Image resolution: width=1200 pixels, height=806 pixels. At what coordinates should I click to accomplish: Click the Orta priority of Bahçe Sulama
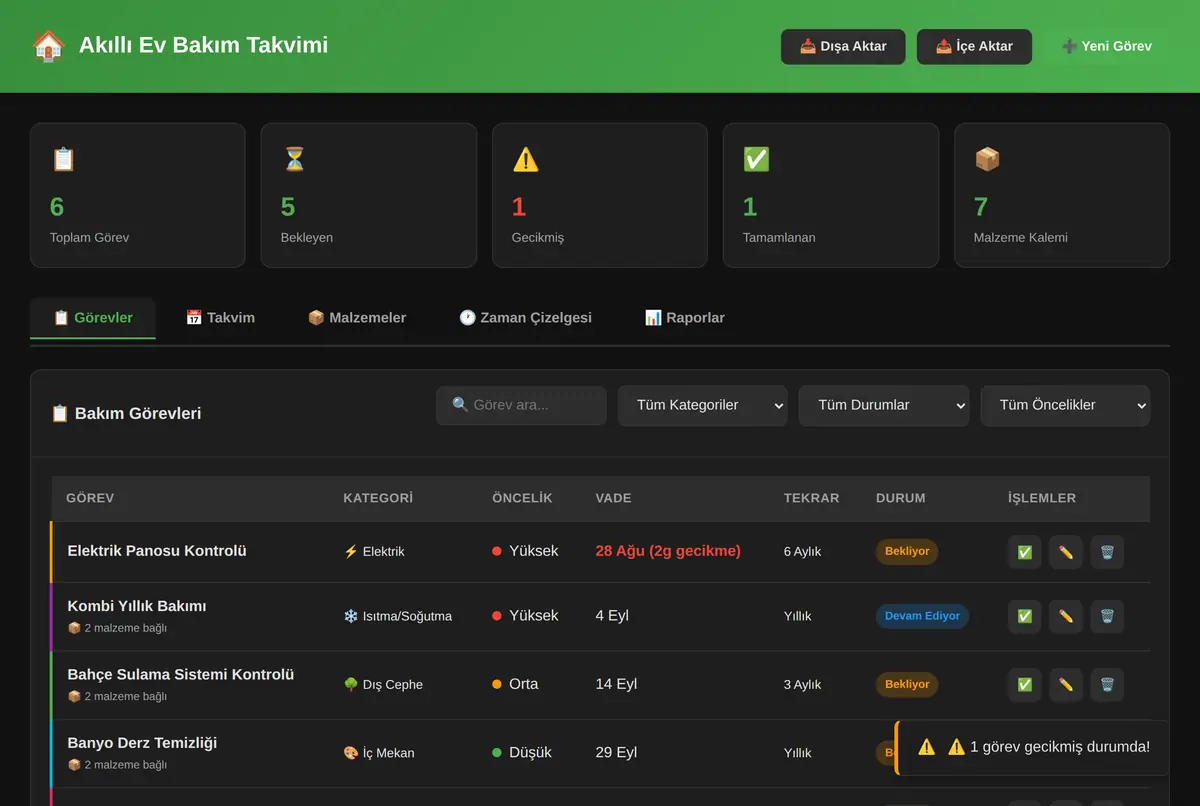[515, 684]
